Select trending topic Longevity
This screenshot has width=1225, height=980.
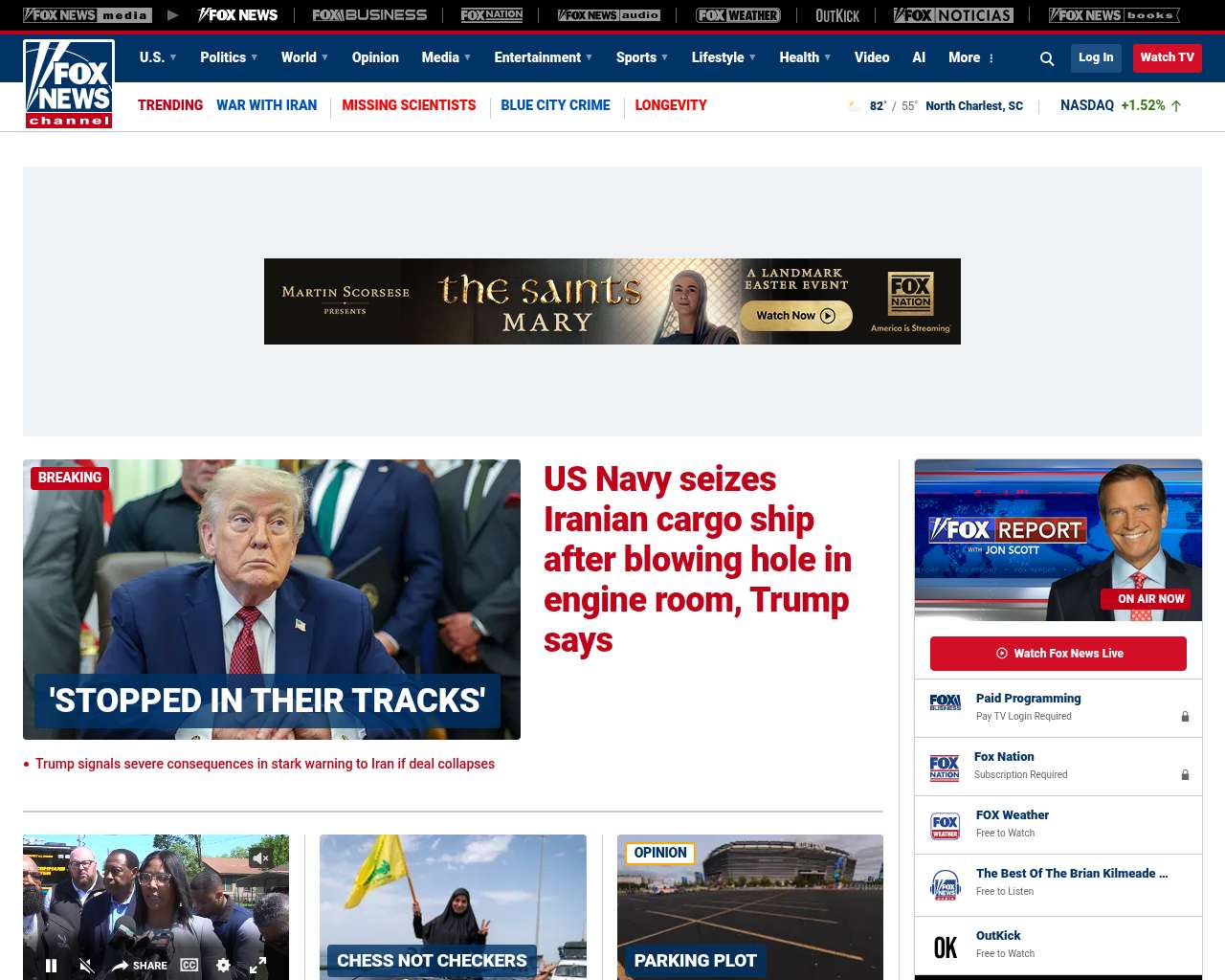point(671,105)
